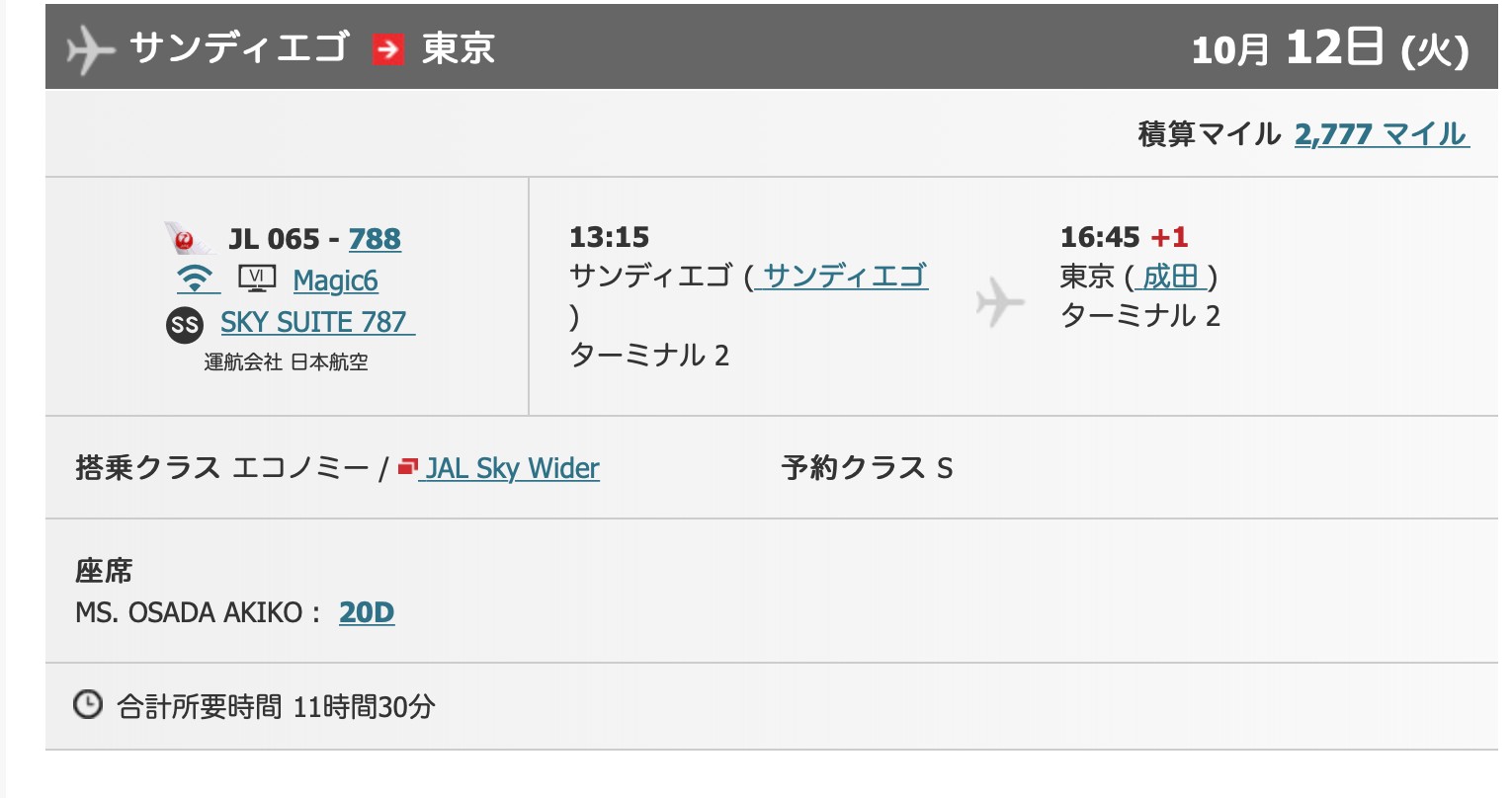Image resolution: width=1512 pixels, height=798 pixels.
Task: Click the 10月 12日 (火) date header
Action: [1329, 48]
